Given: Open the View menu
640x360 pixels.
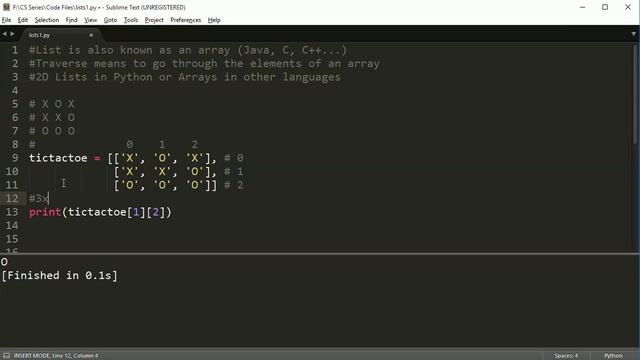Looking at the screenshot, I should click(x=90, y=20).
